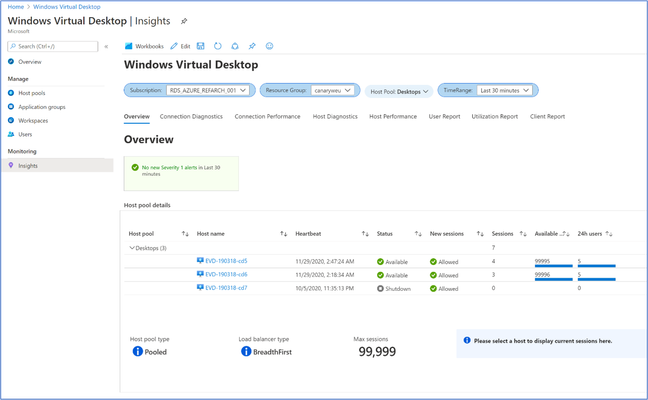
Task: Click the No new Severity 1 alerts tile
Action: (x=181, y=174)
